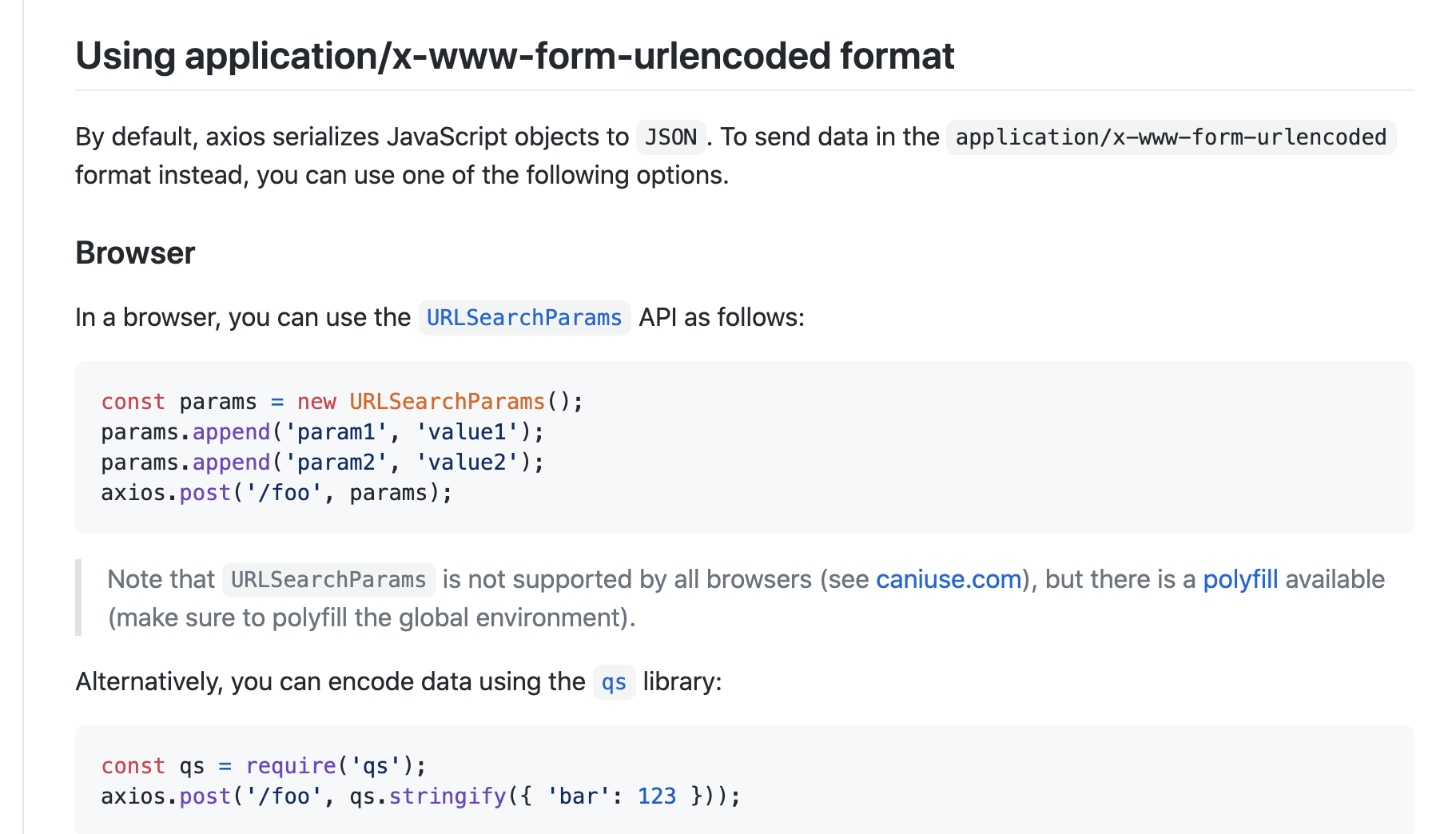1456x834 pixels.
Task: Open the qs library link
Action: click(614, 682)
